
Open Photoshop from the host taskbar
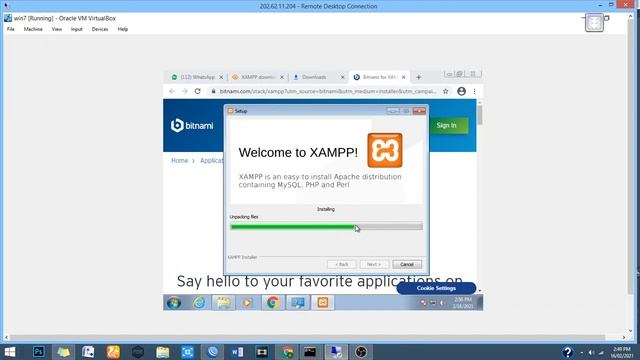point(39,352)
